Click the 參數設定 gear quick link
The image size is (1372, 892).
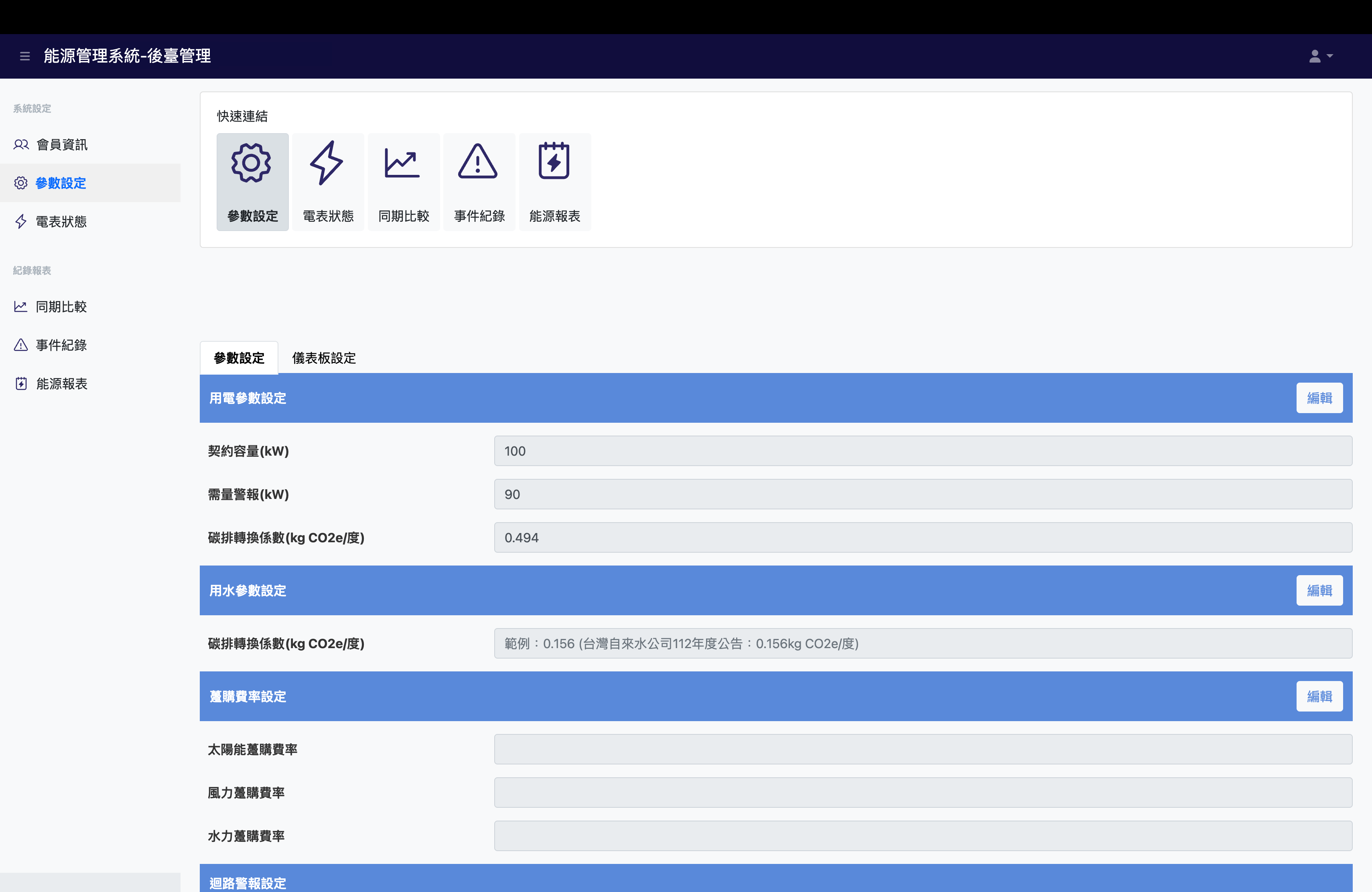point(252,182)
